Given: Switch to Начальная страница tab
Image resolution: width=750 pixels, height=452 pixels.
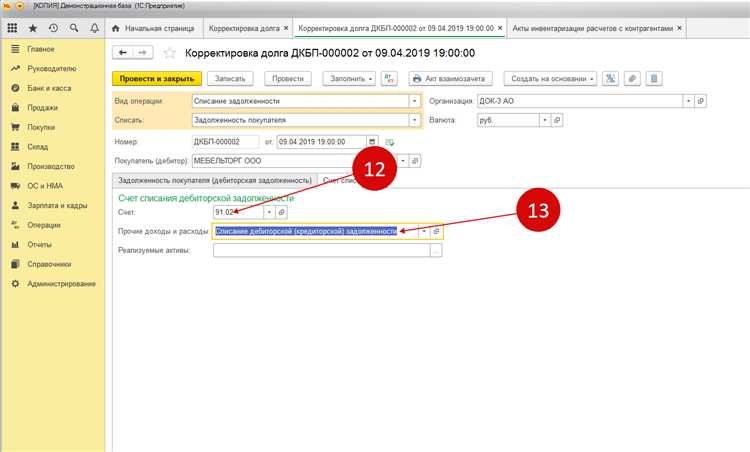Looking at the screenshot, I should click(x=154, y=28).
